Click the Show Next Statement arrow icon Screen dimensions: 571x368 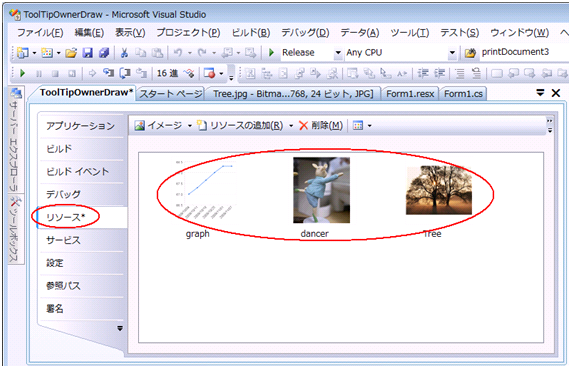tap(92, 74)
